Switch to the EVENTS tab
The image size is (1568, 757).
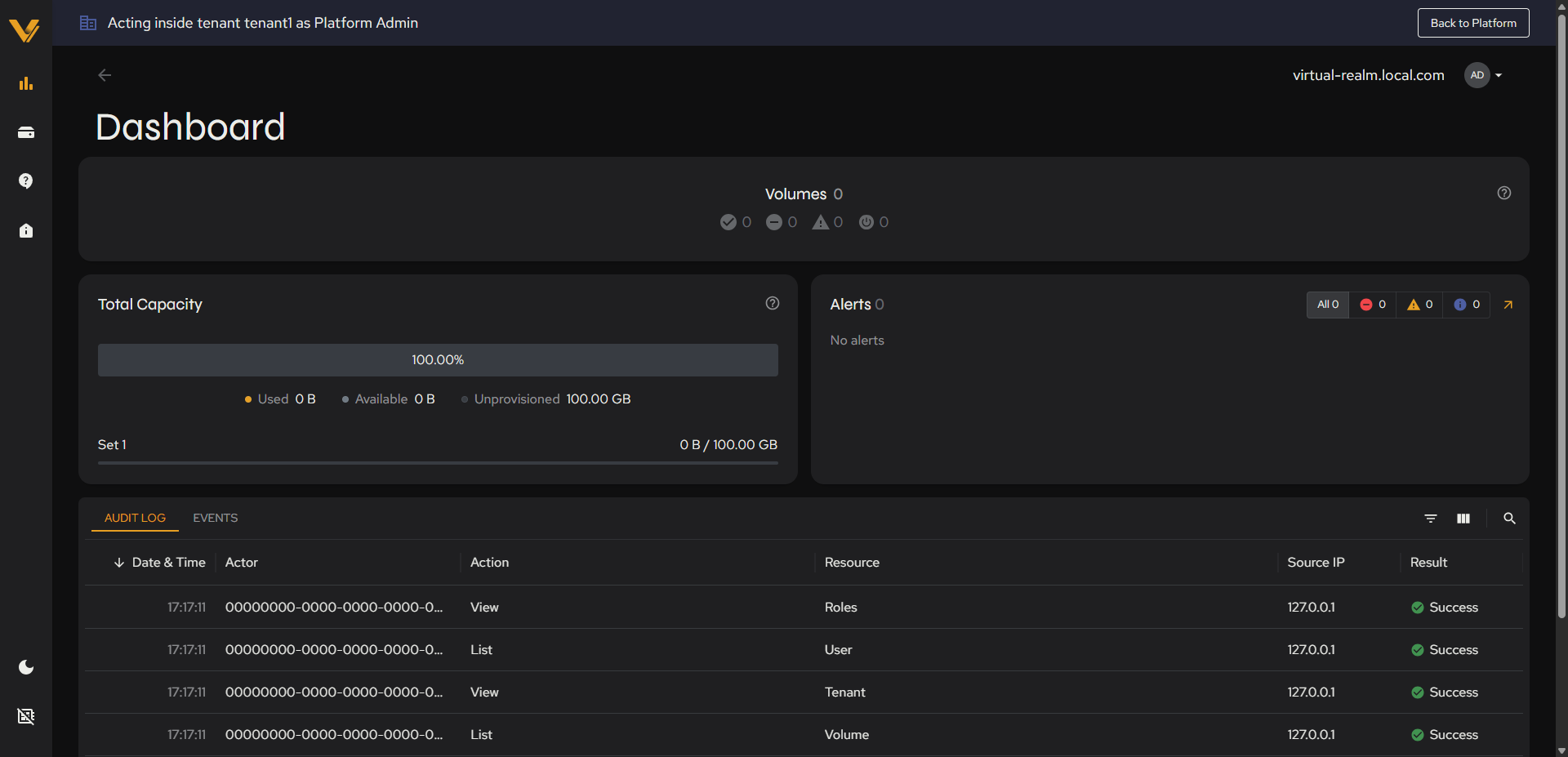[216, 518]
